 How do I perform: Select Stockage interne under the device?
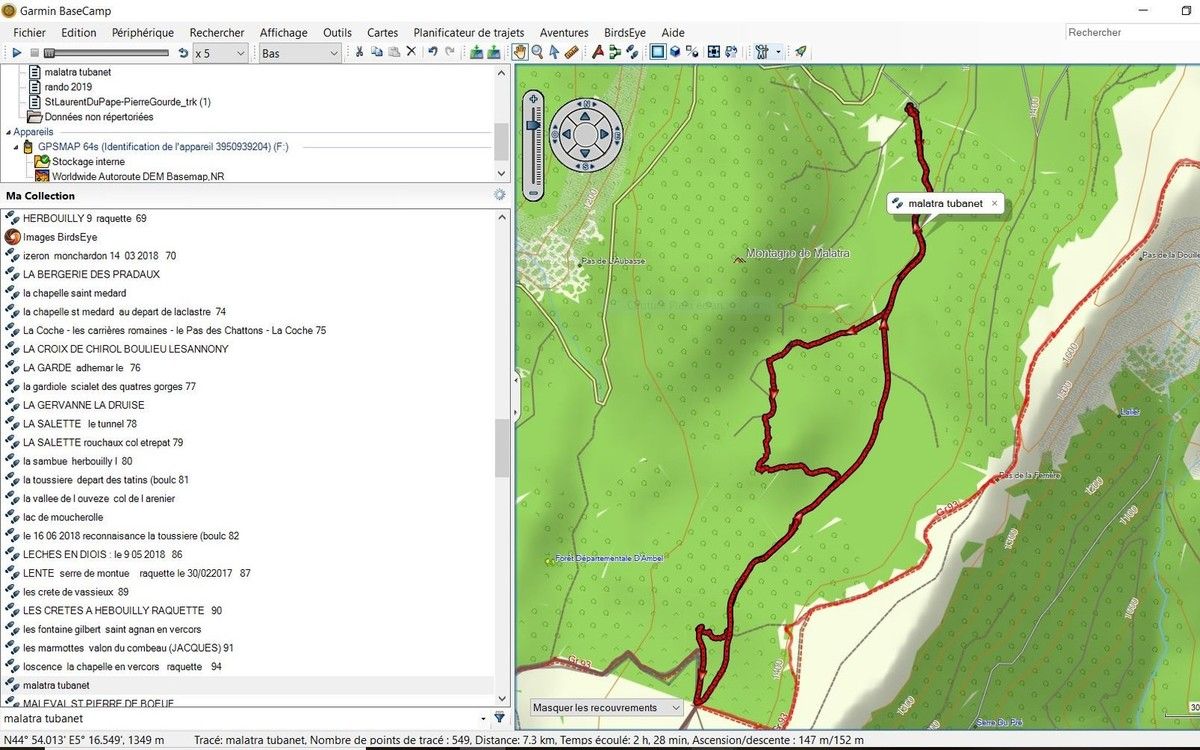coord(88,161)
